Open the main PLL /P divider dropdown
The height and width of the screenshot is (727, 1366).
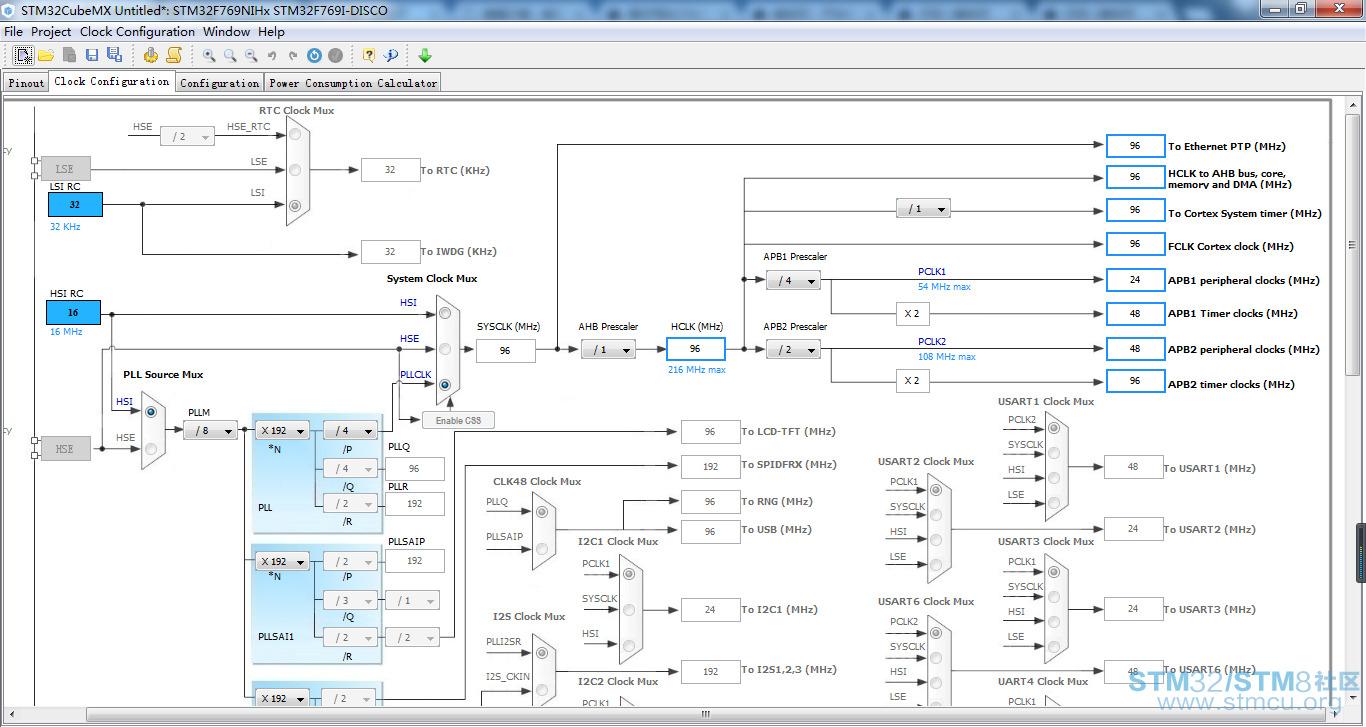350,430
